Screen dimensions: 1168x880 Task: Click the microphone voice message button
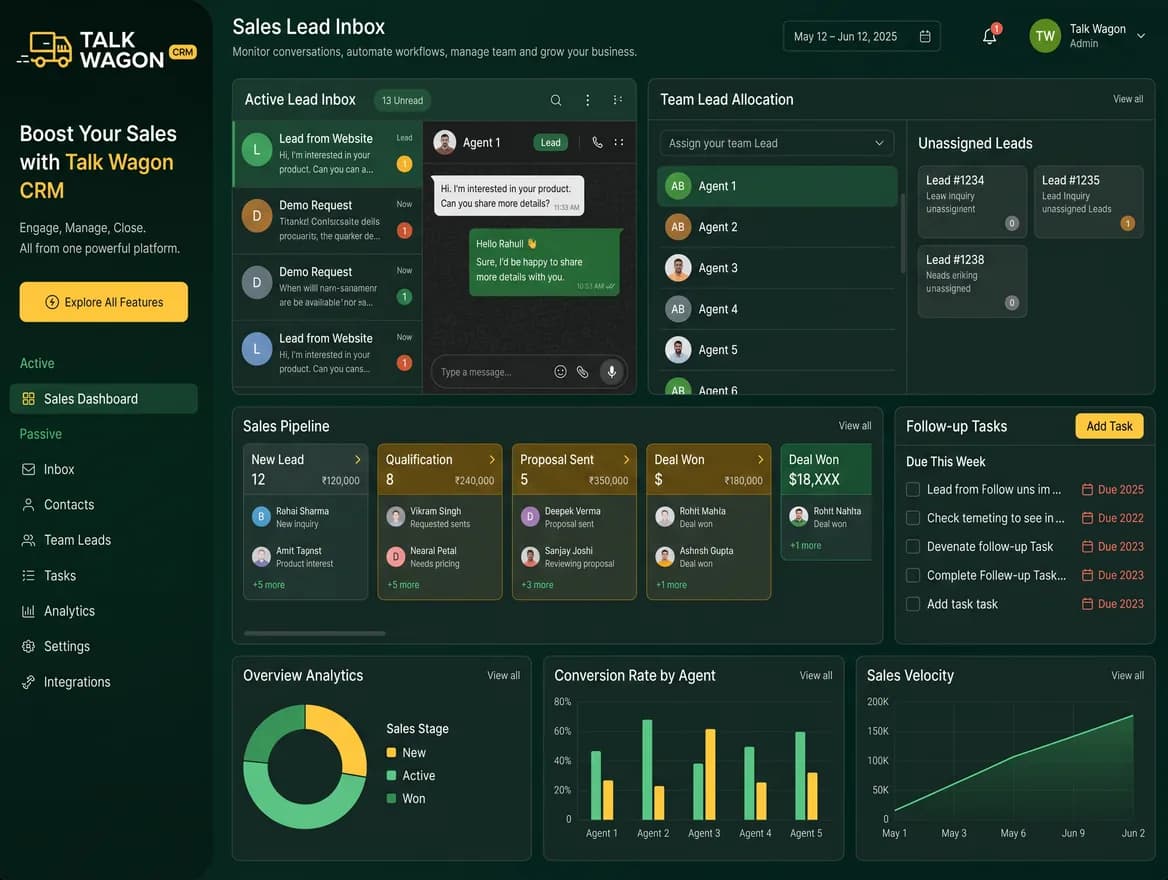612,371
